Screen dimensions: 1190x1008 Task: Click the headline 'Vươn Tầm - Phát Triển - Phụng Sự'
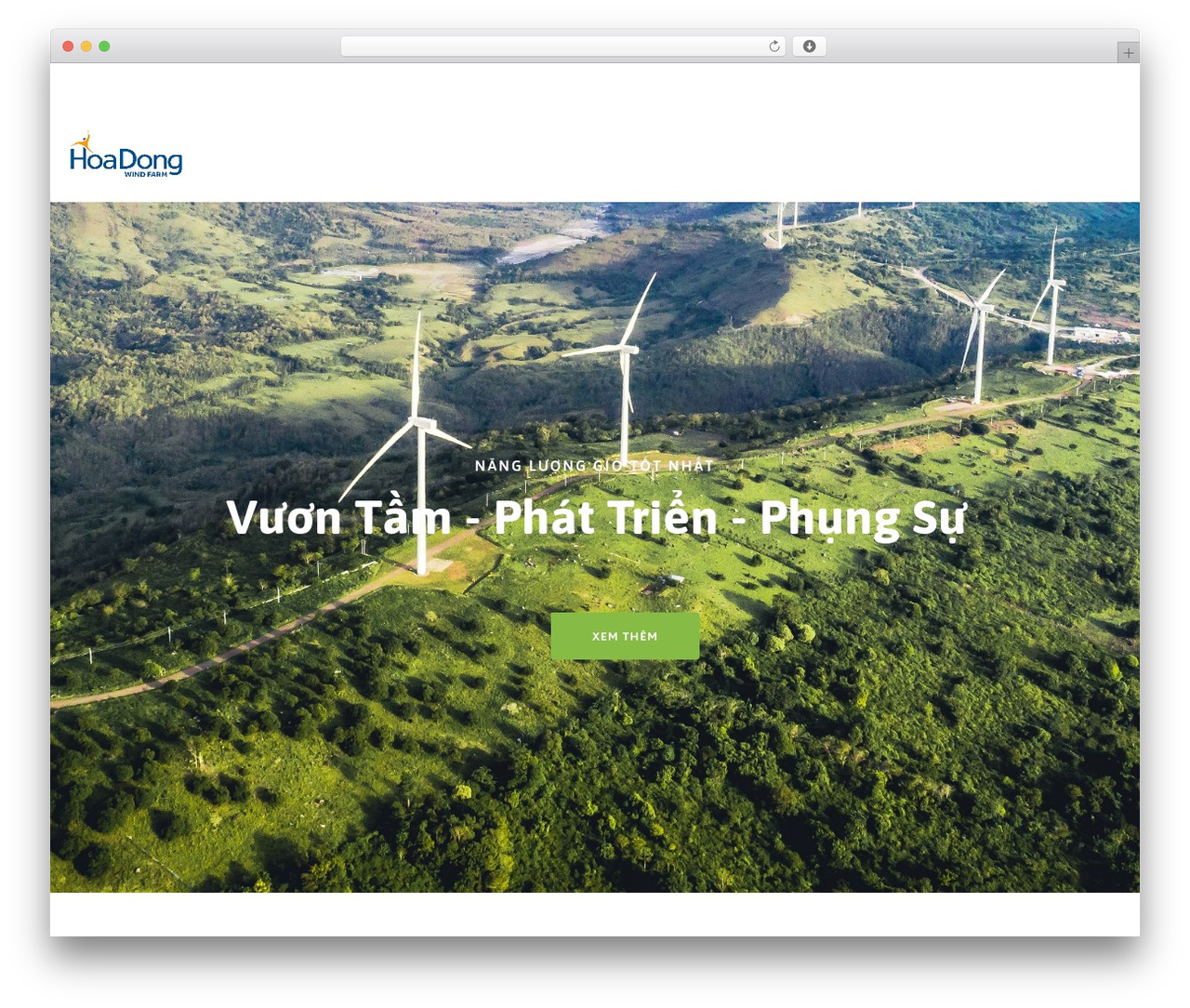[x=596, y=518]
